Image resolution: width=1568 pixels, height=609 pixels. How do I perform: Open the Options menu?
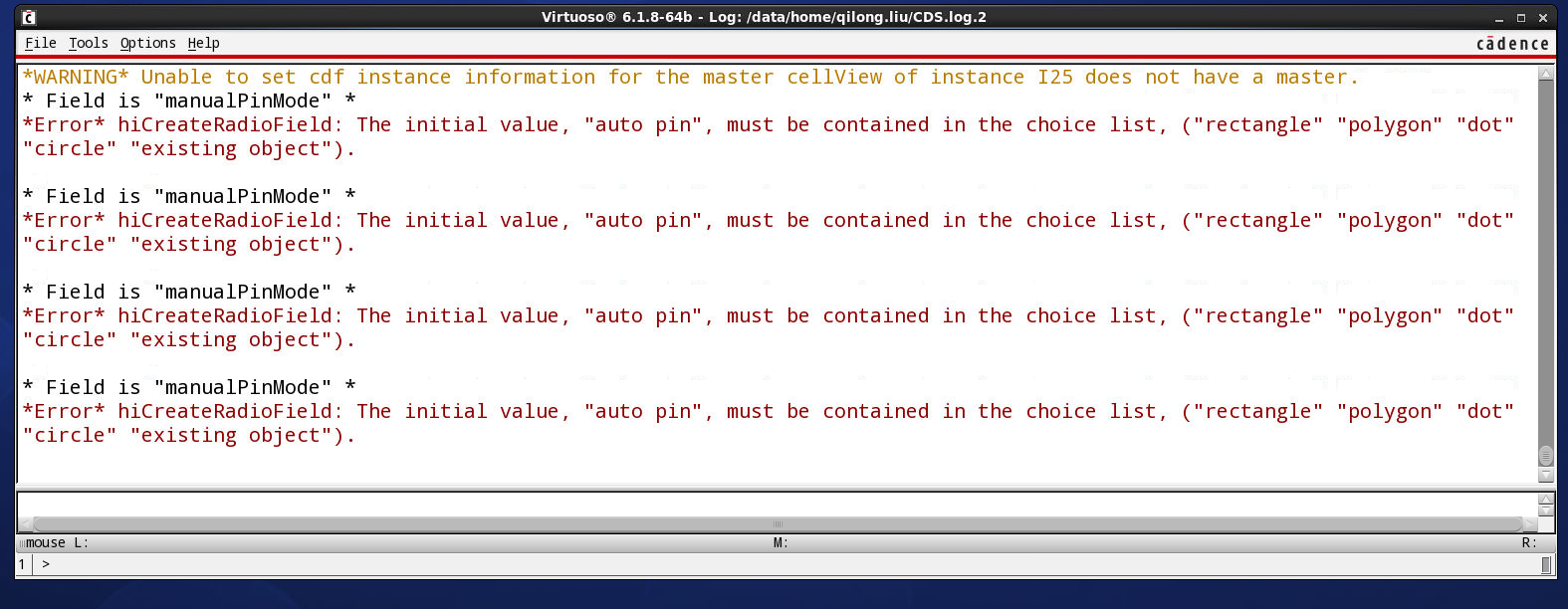147,43
